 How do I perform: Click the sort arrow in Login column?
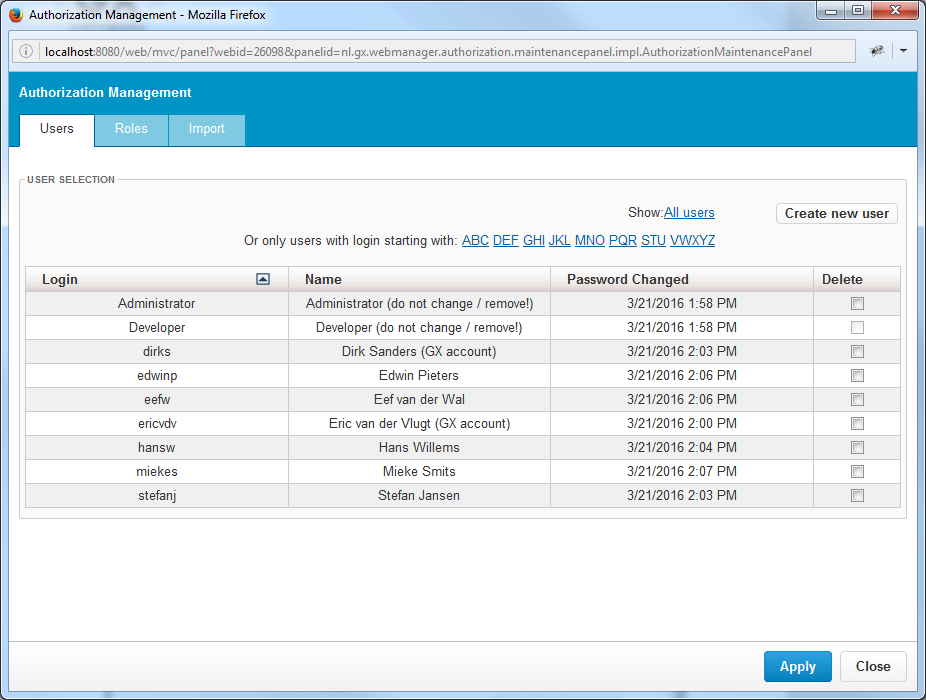(263, 279)
